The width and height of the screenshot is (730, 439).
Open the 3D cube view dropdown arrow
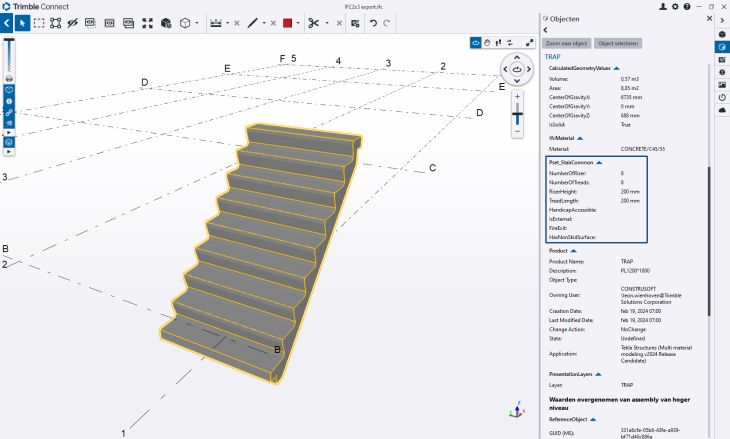pyautogui.click(x=197, y=22)
